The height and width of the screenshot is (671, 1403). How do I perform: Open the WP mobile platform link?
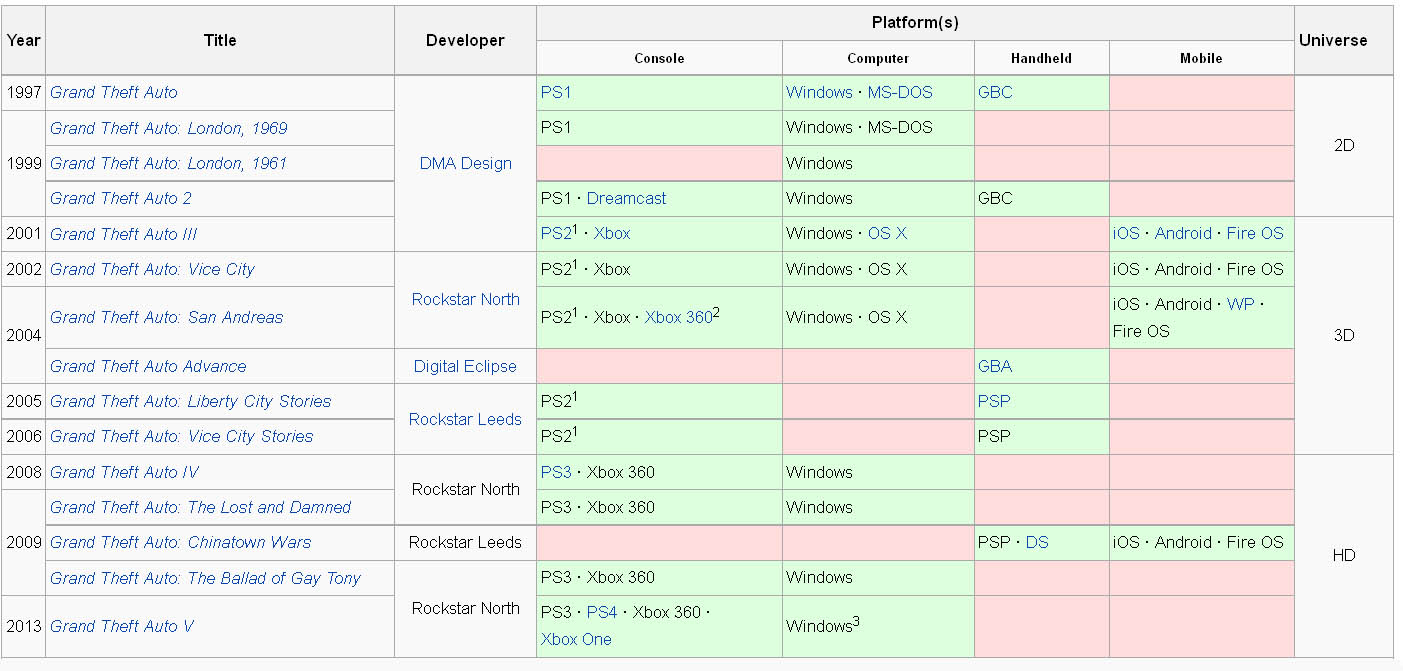click(x=1240, y=304)
